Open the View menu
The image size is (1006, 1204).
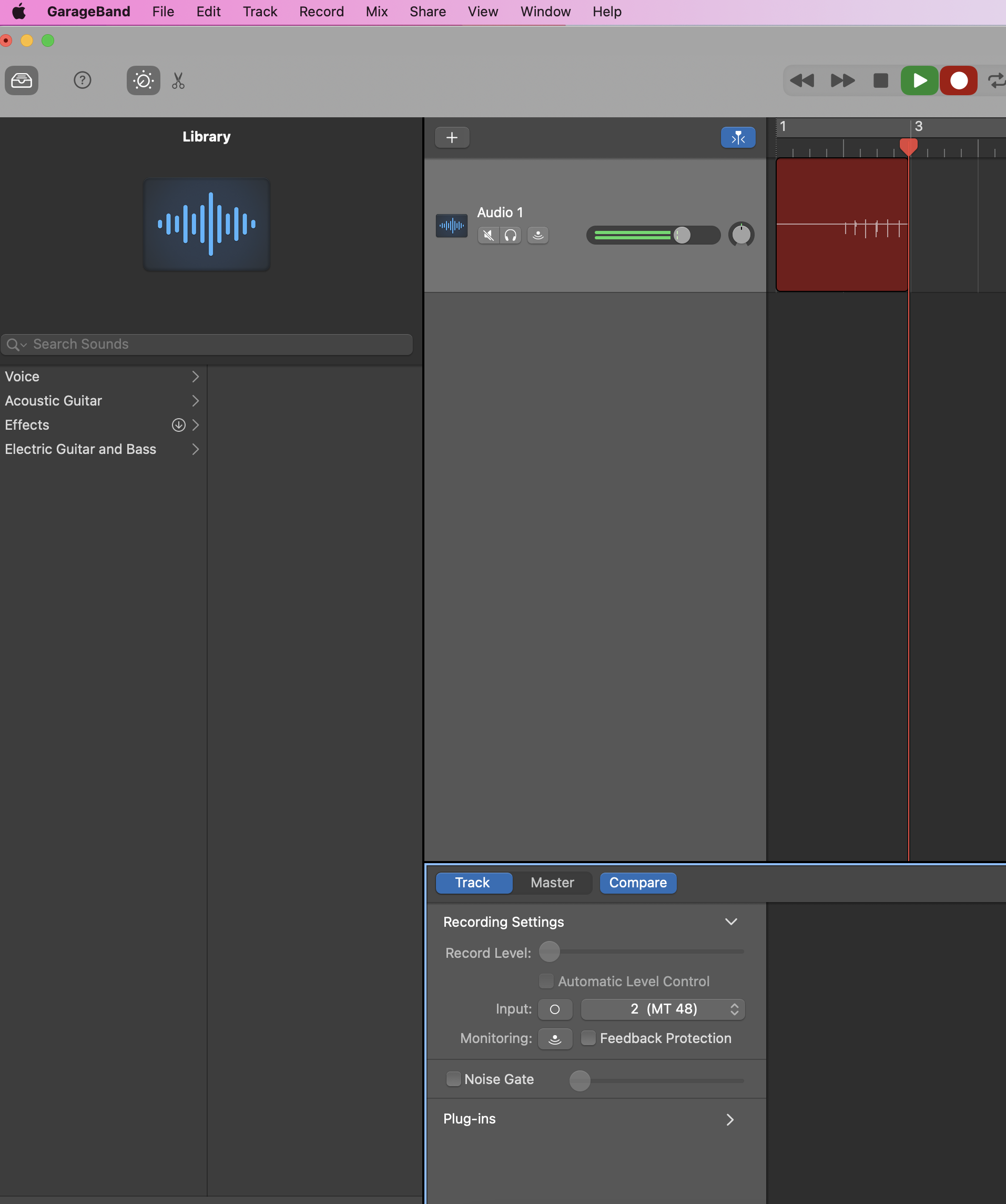483,12
